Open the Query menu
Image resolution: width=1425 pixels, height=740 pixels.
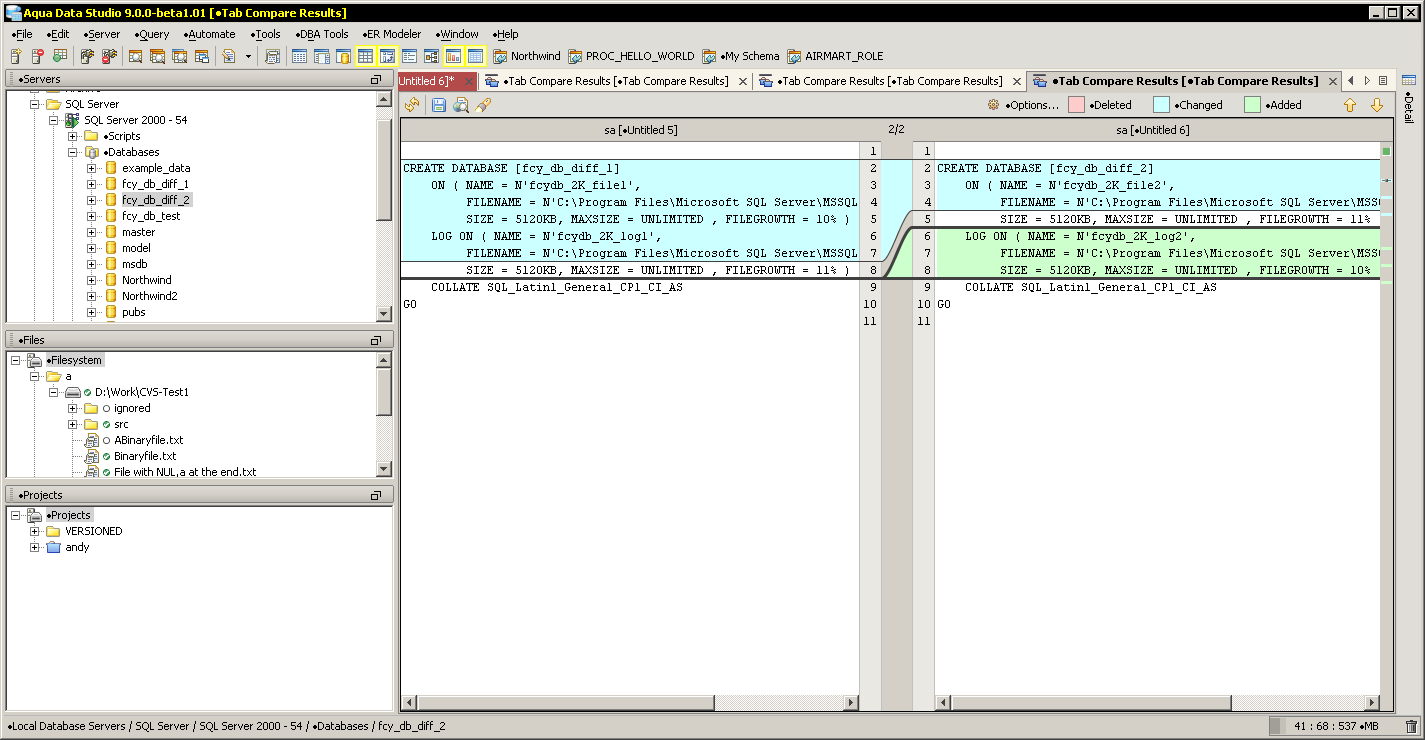tap(152, 34)
